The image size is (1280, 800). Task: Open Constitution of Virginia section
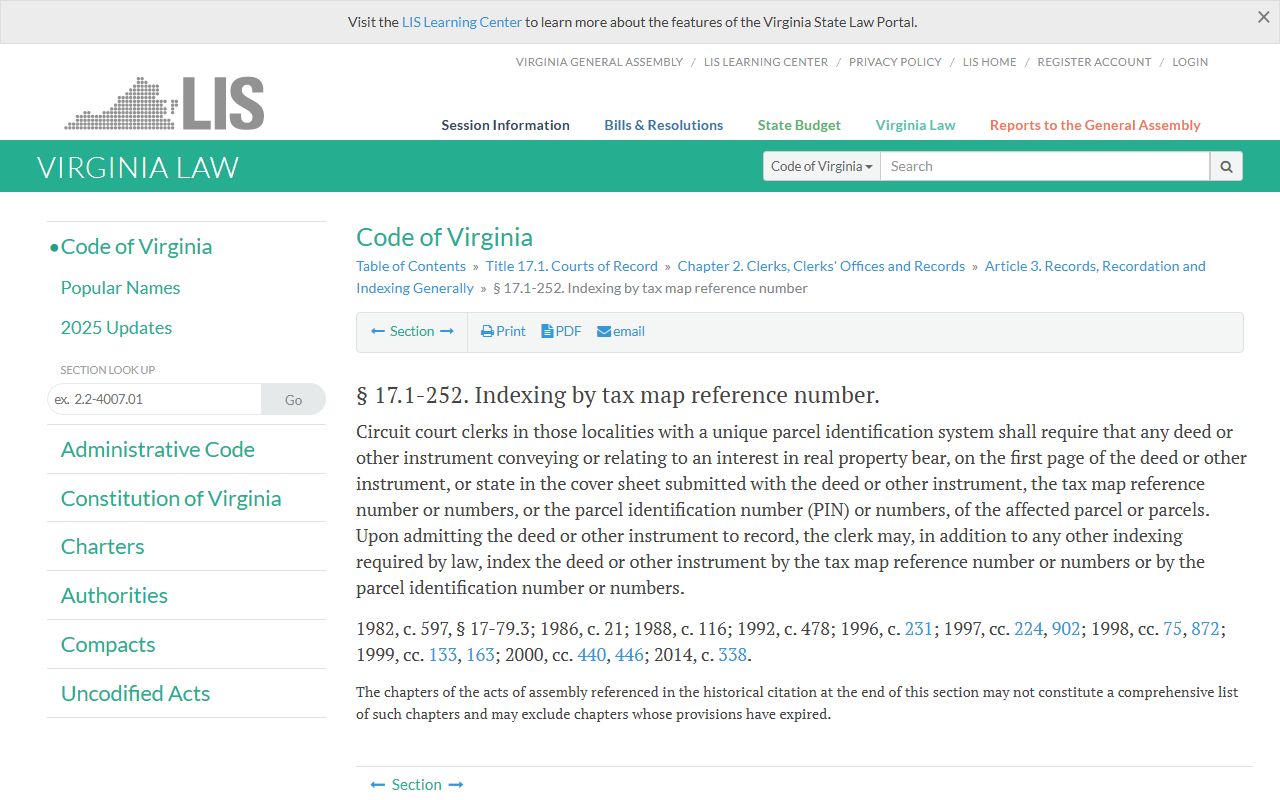170,498
